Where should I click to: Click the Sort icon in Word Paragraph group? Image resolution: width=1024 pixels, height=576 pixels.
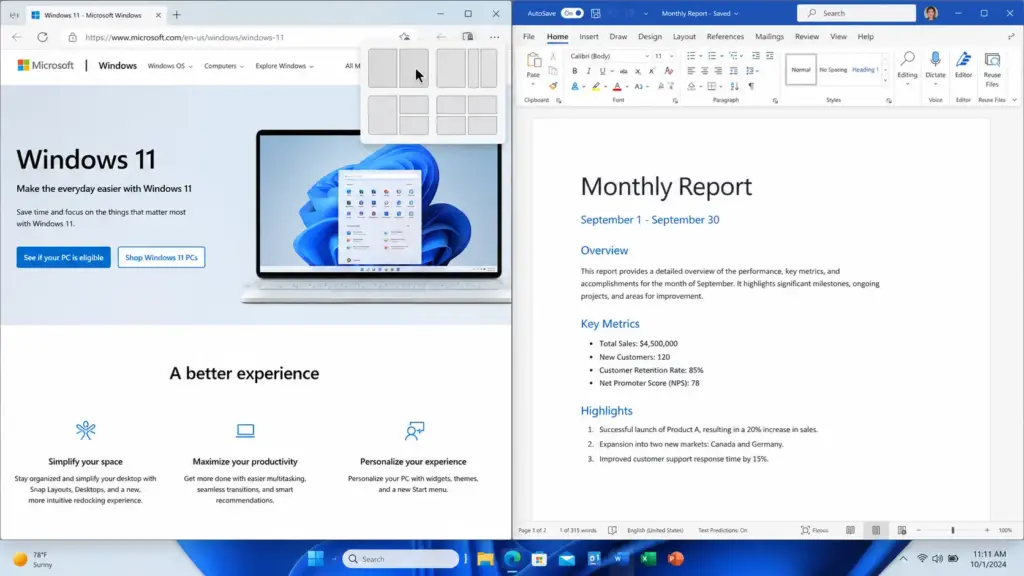735,86
